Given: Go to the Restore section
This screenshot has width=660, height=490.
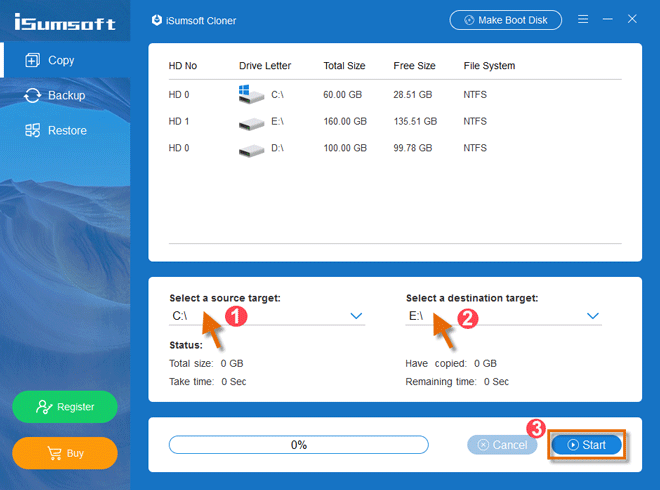Looking at the screenshot, I should (x=65, y=130).
